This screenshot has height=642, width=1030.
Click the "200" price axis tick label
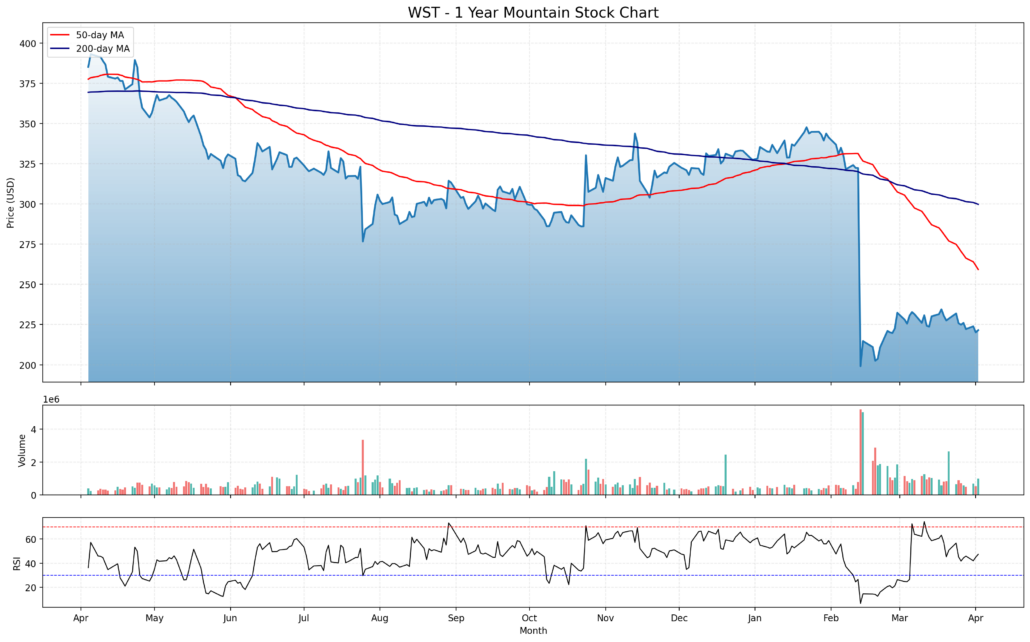28,365
